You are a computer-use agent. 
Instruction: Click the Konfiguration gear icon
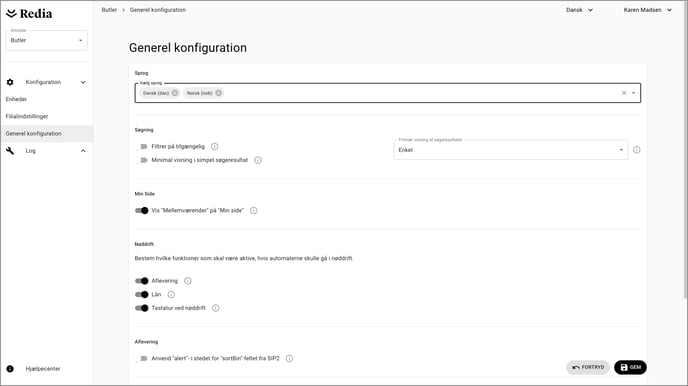[10, 82]
